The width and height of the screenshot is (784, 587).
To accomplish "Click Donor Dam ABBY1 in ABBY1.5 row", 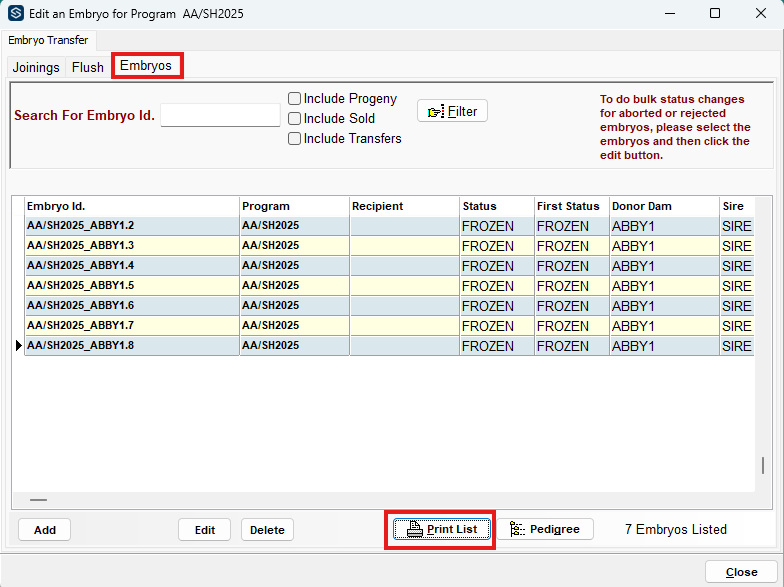I will (664, 286).
